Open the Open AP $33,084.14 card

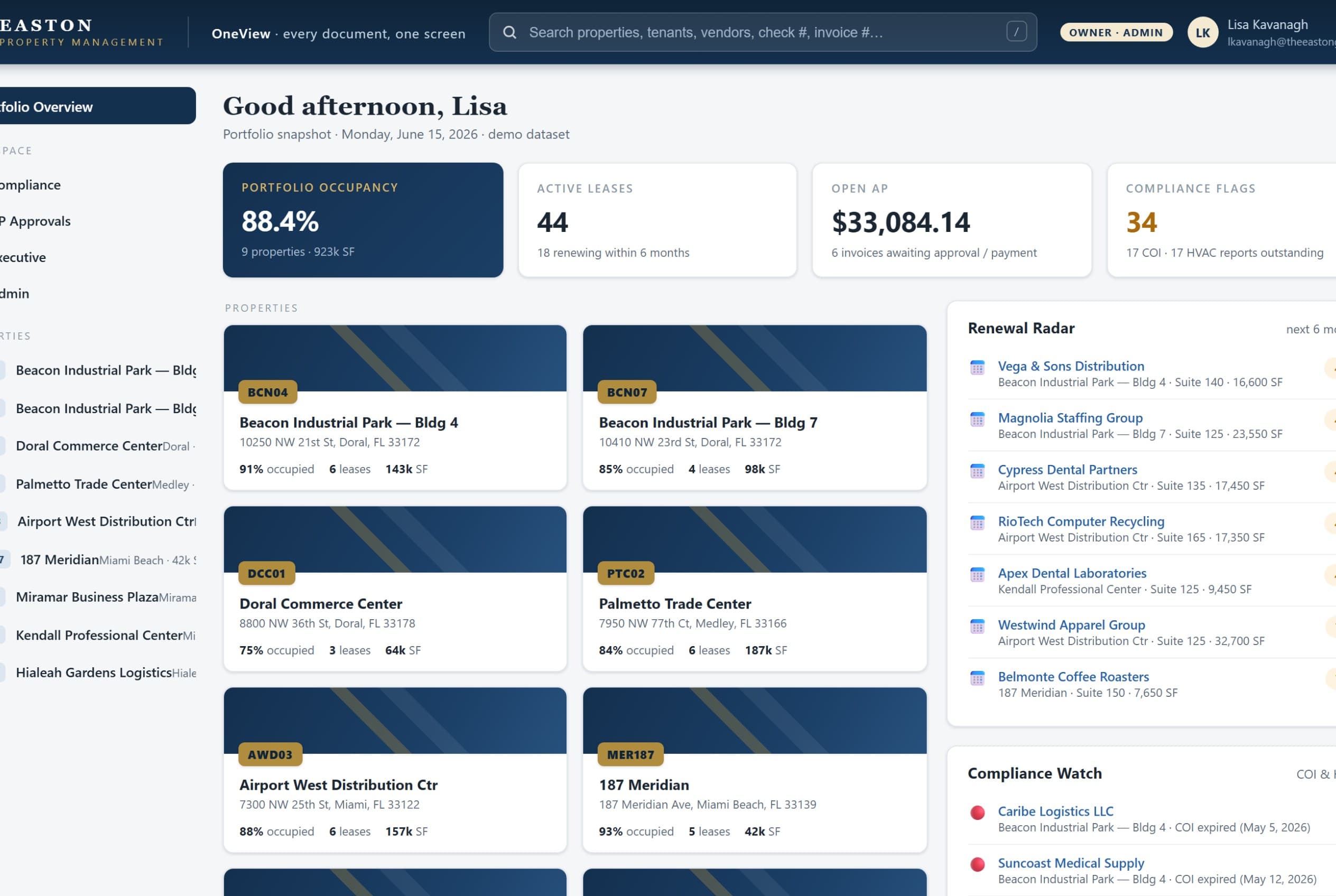(952, 220)
